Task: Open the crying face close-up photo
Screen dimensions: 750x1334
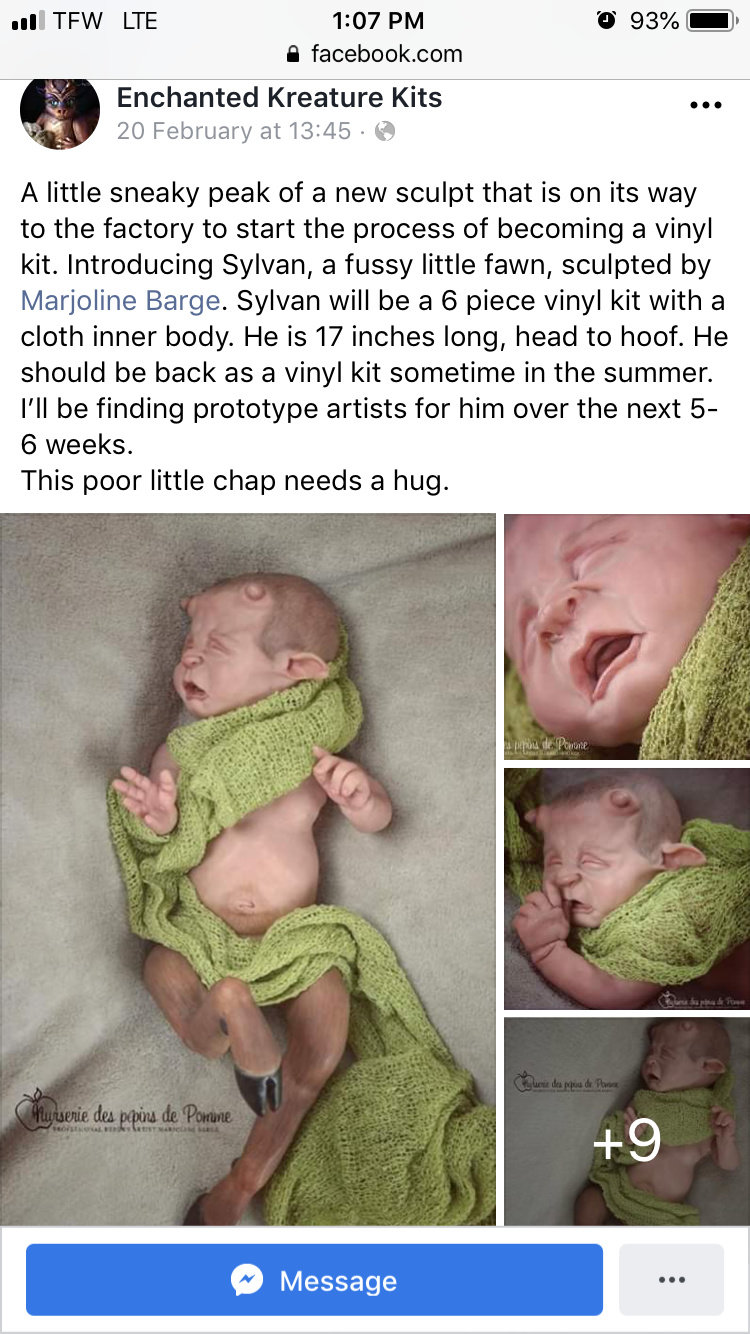Action: tap(627, 636)
